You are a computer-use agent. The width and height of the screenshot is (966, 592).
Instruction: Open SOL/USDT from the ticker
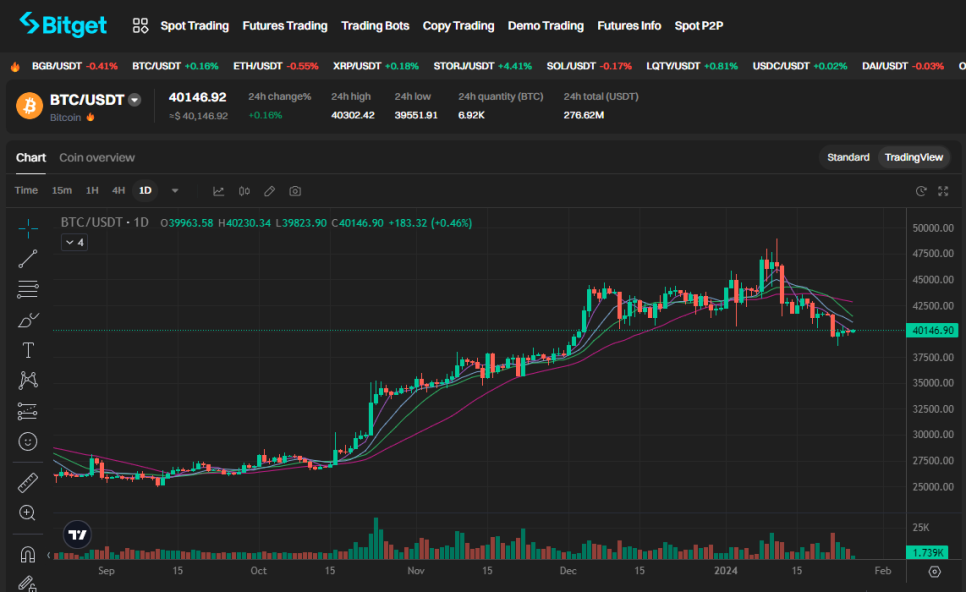(589, 66)
